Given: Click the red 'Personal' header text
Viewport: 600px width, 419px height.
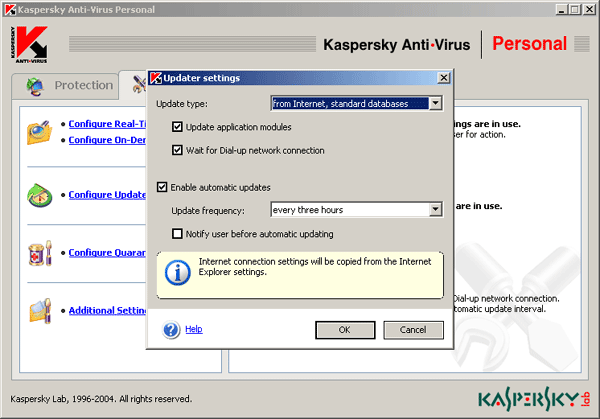Looking at the screenshot, I should [529, 43].
